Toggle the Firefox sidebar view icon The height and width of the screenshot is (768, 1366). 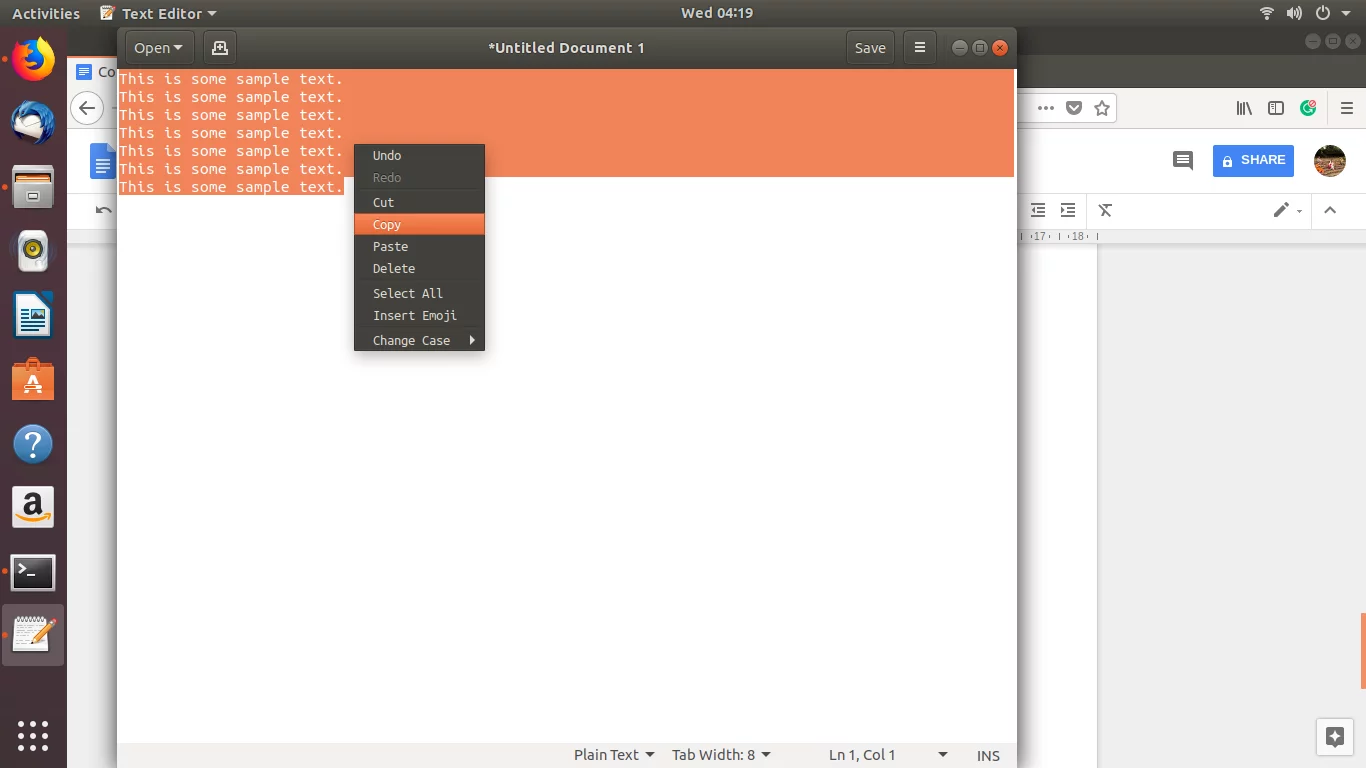[1276, 108]
